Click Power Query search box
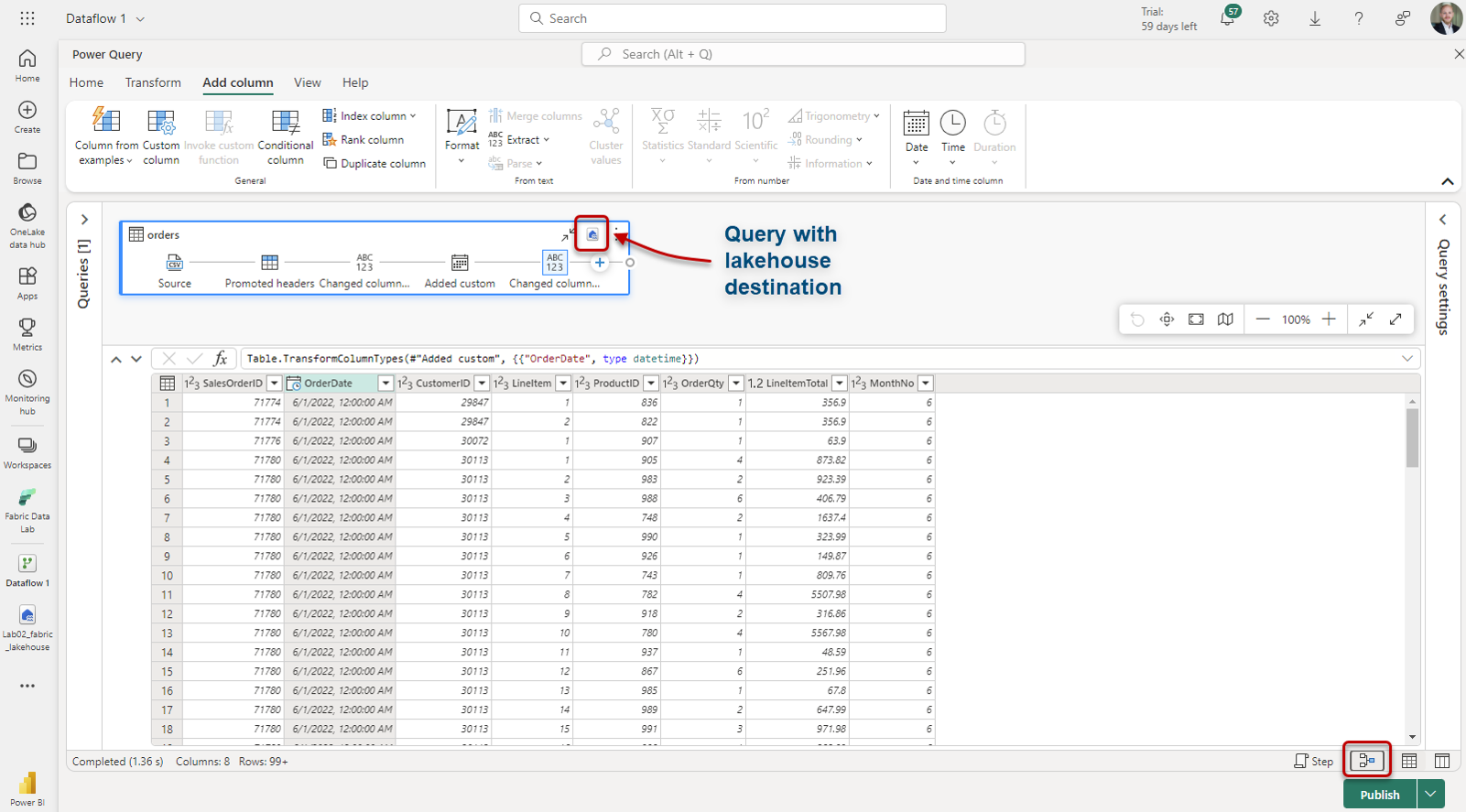1466x812 pixels. (x=803, y=54)
